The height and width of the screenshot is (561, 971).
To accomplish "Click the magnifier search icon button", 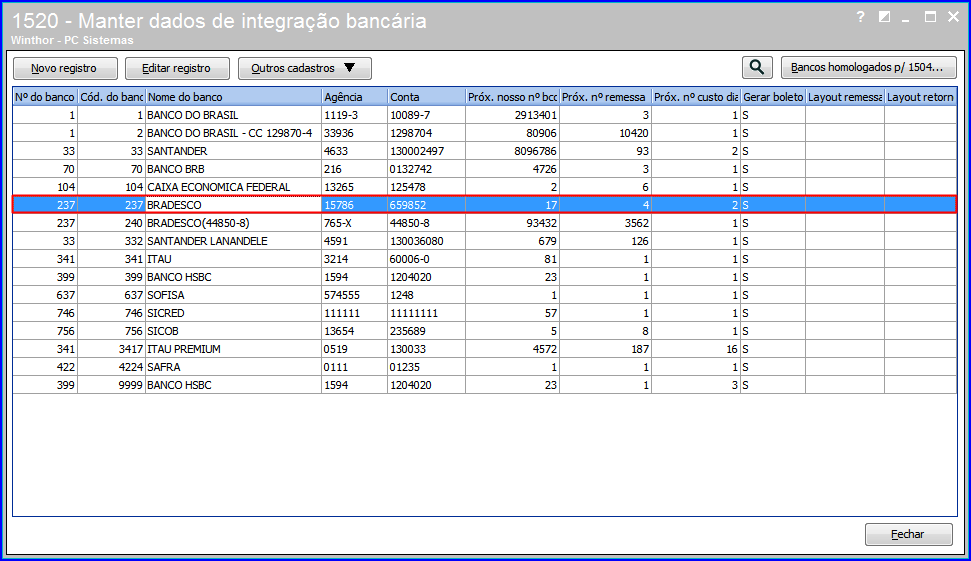I will (x=757, y=67).
